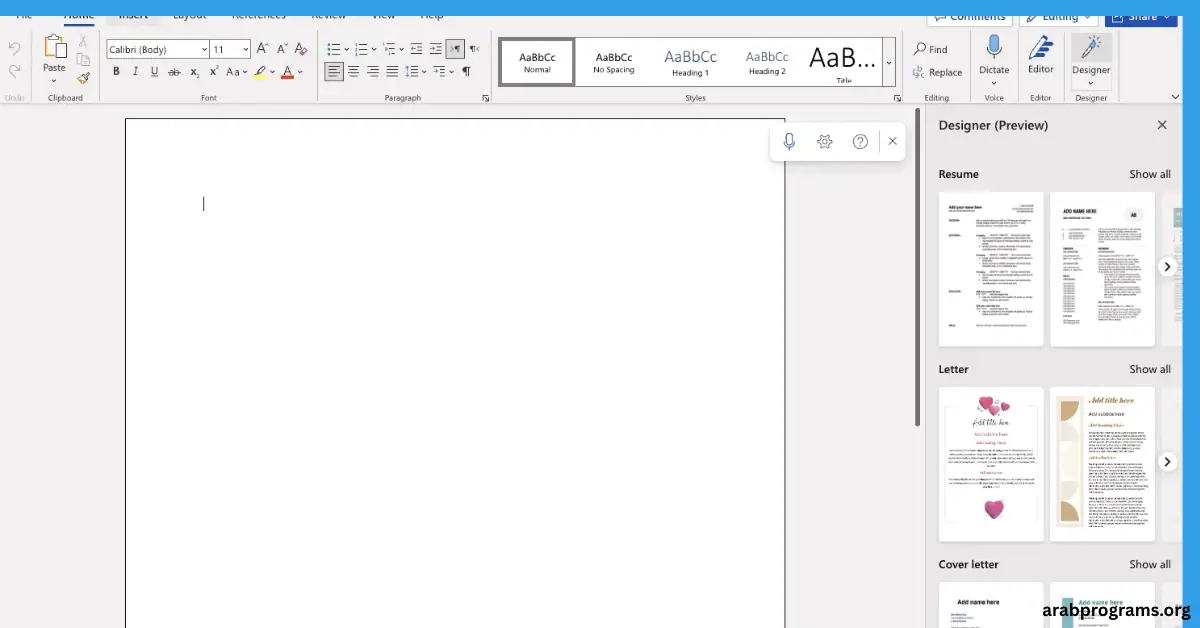Open the highlight color dropdown arrow
The width and height of the screenshot is (1200, 628).
[272, 72]
